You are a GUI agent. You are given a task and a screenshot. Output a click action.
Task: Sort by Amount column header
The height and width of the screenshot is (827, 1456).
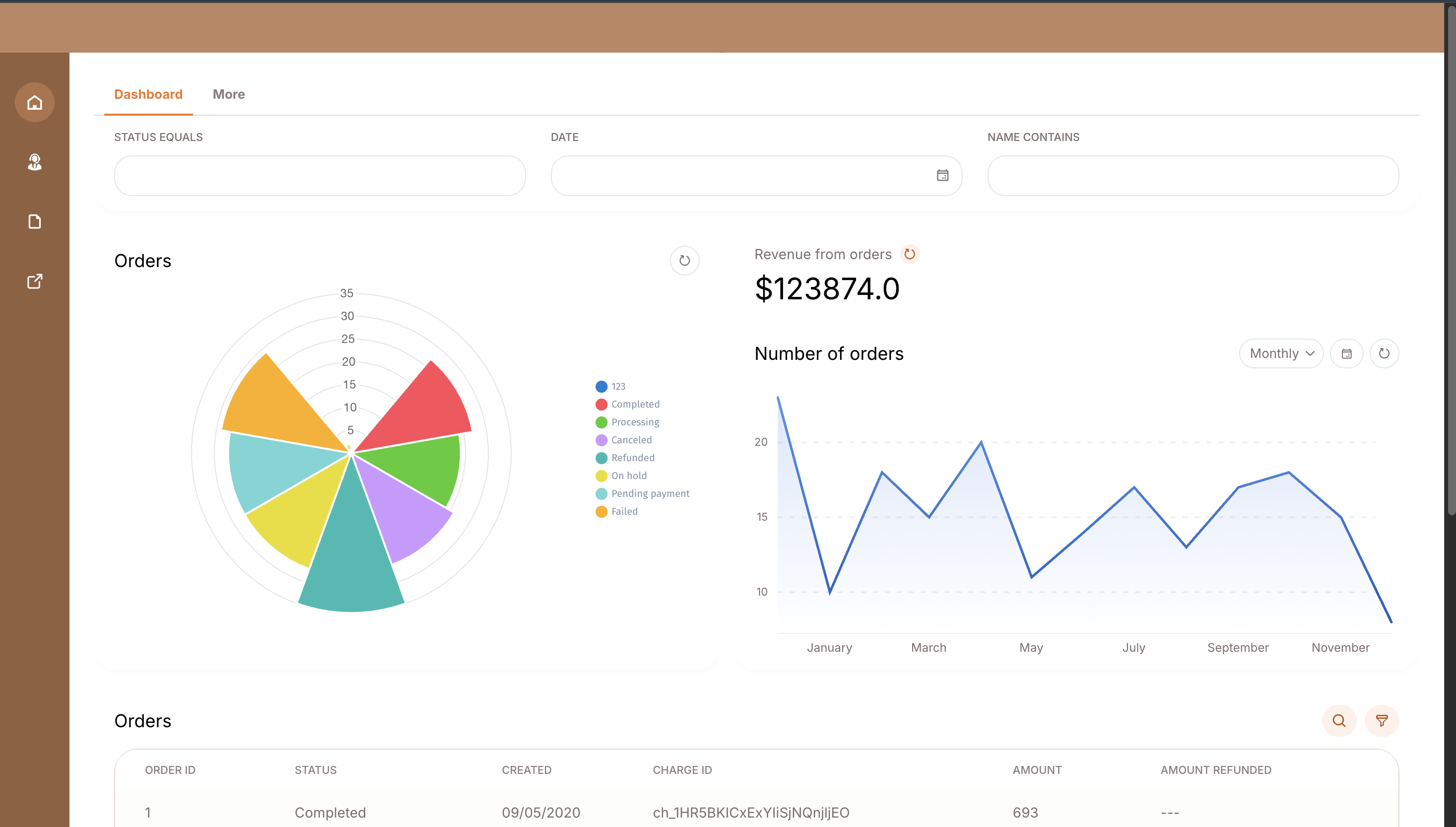tap(1037, 770)
